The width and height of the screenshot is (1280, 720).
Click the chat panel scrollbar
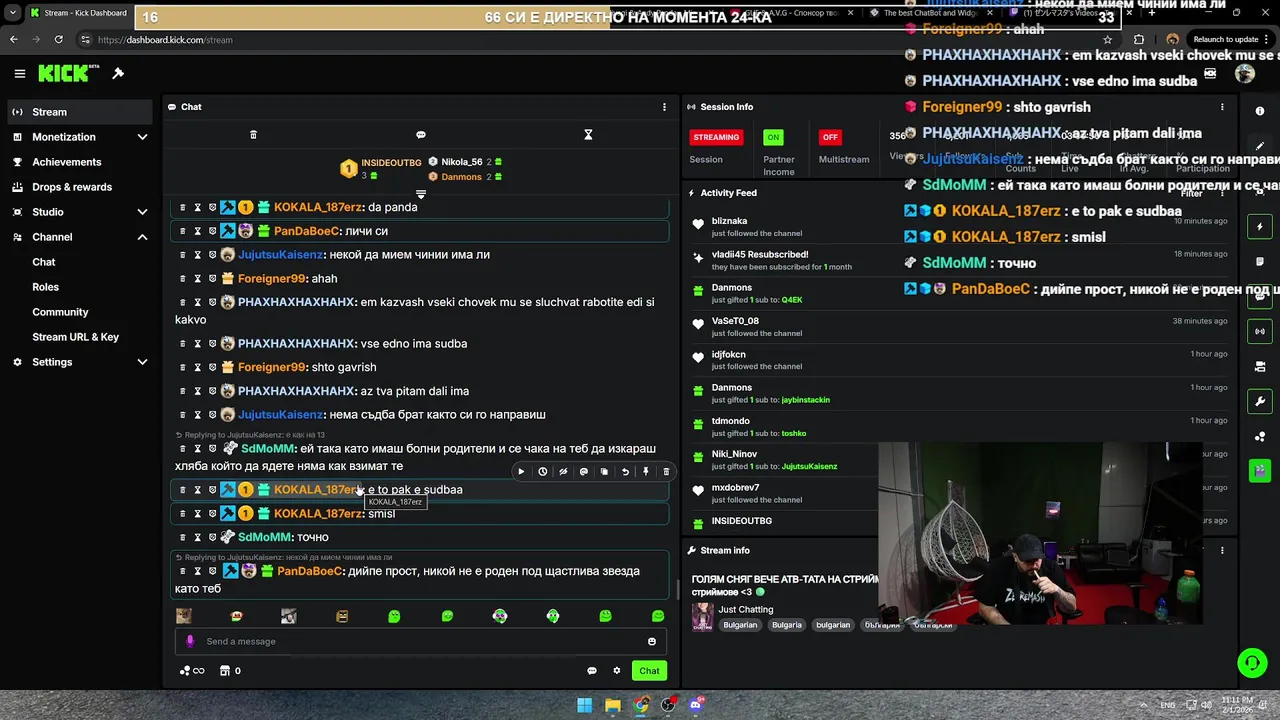677,589
